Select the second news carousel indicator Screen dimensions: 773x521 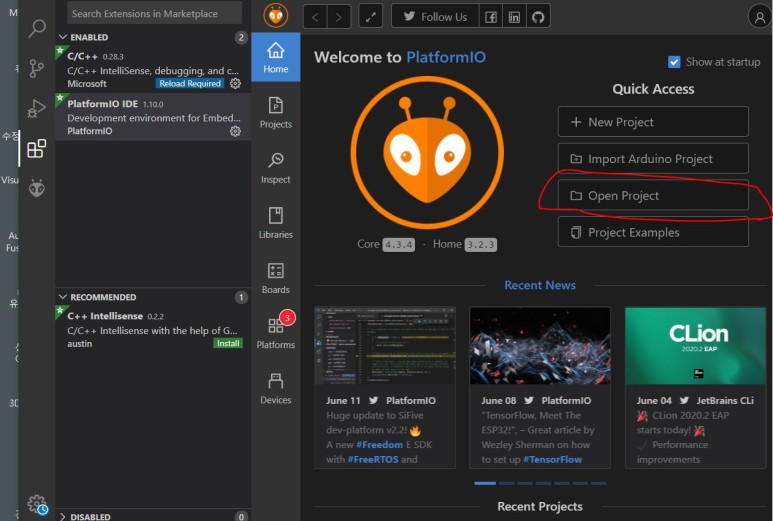tap(506, 483)
